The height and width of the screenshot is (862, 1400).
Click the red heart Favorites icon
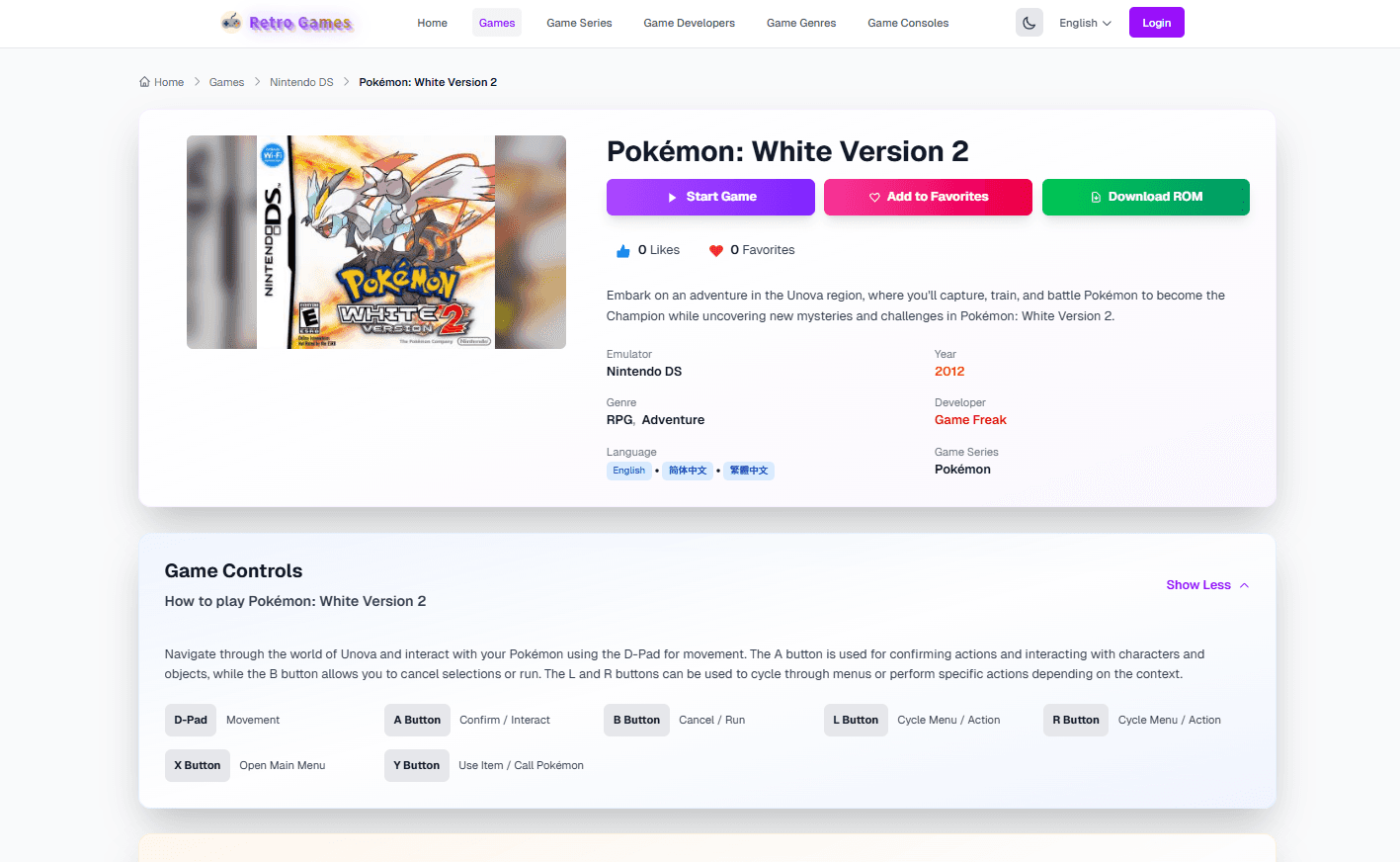pyautogui.click(x=716, y=251)
